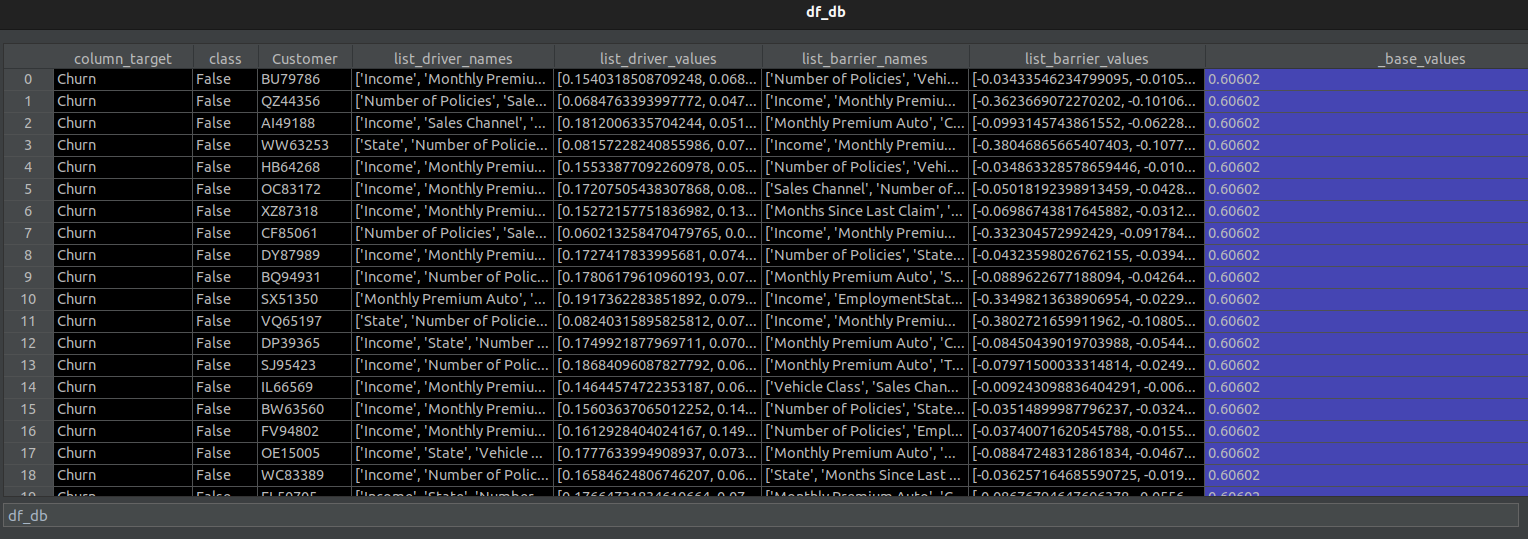
Task: Select the list_barrier_names column header
Action: (865, 59)
